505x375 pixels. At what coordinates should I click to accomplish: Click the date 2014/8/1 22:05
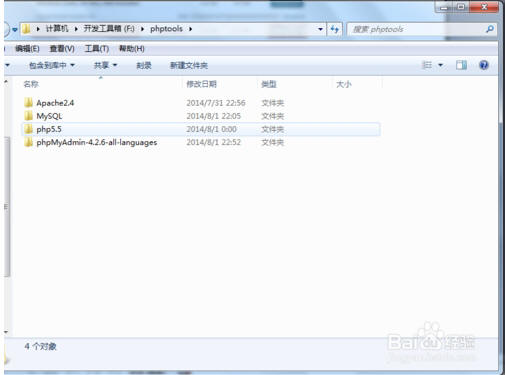tap(213, 116)
